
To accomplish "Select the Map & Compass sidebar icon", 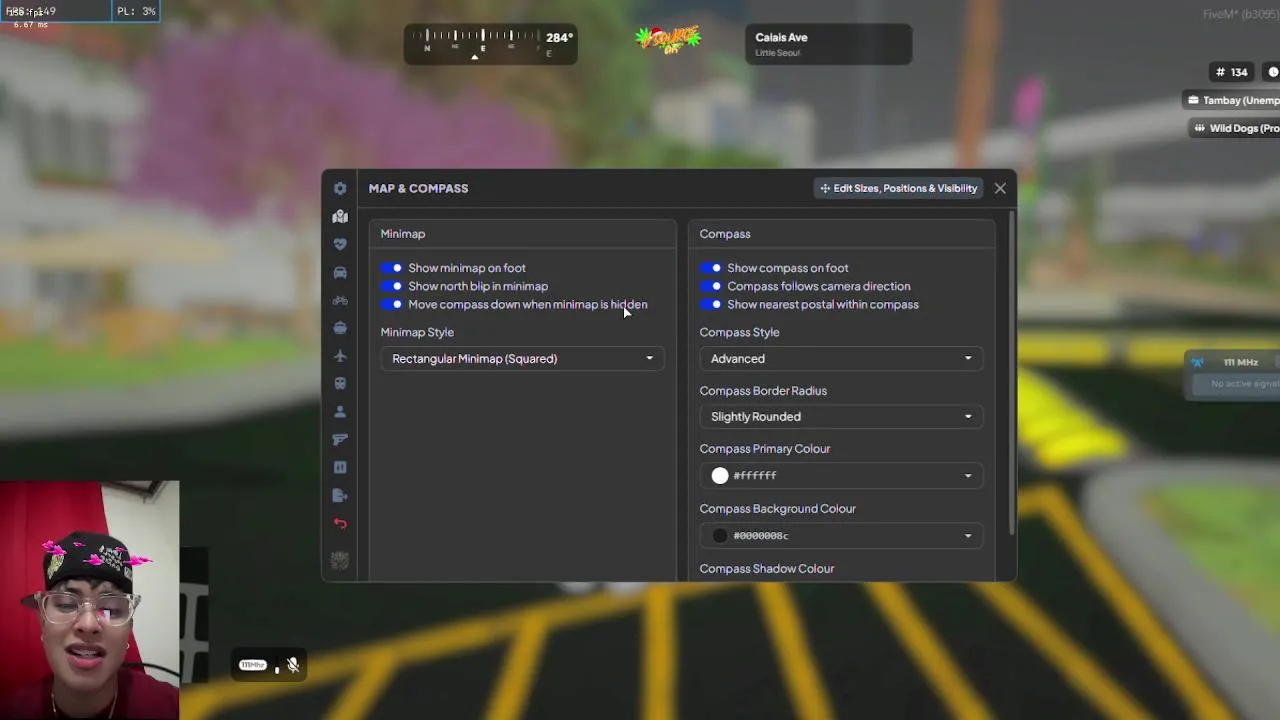I will (x=340, y=216).
